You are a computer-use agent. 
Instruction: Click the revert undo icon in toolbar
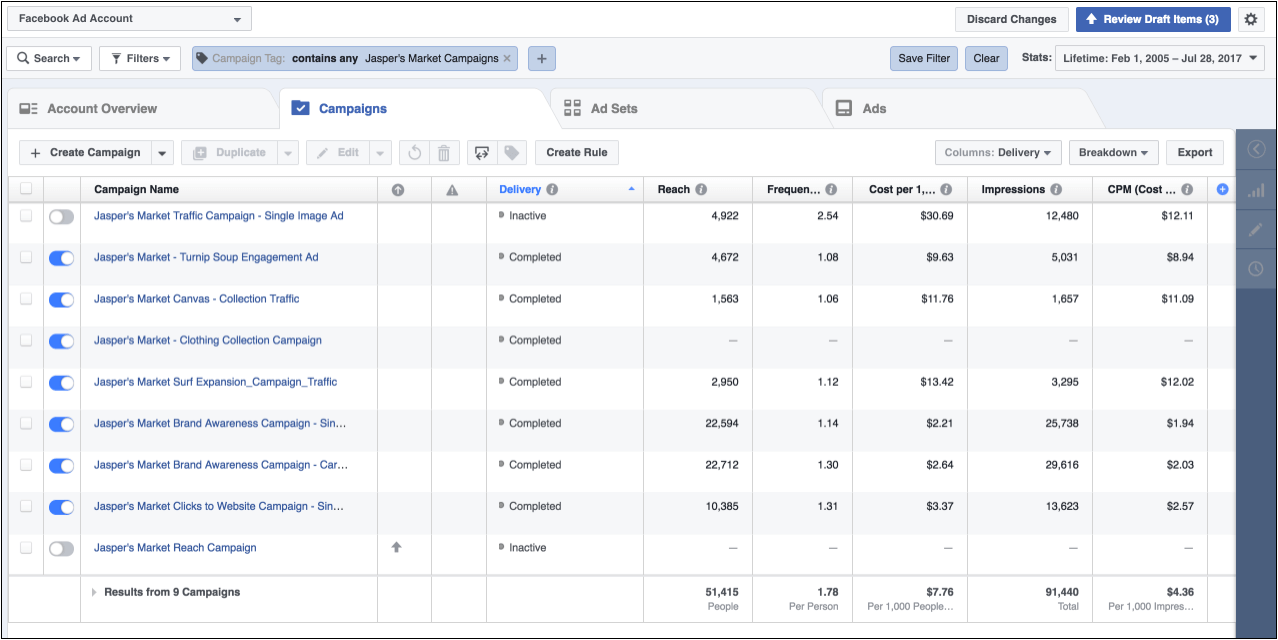[414, 153]
